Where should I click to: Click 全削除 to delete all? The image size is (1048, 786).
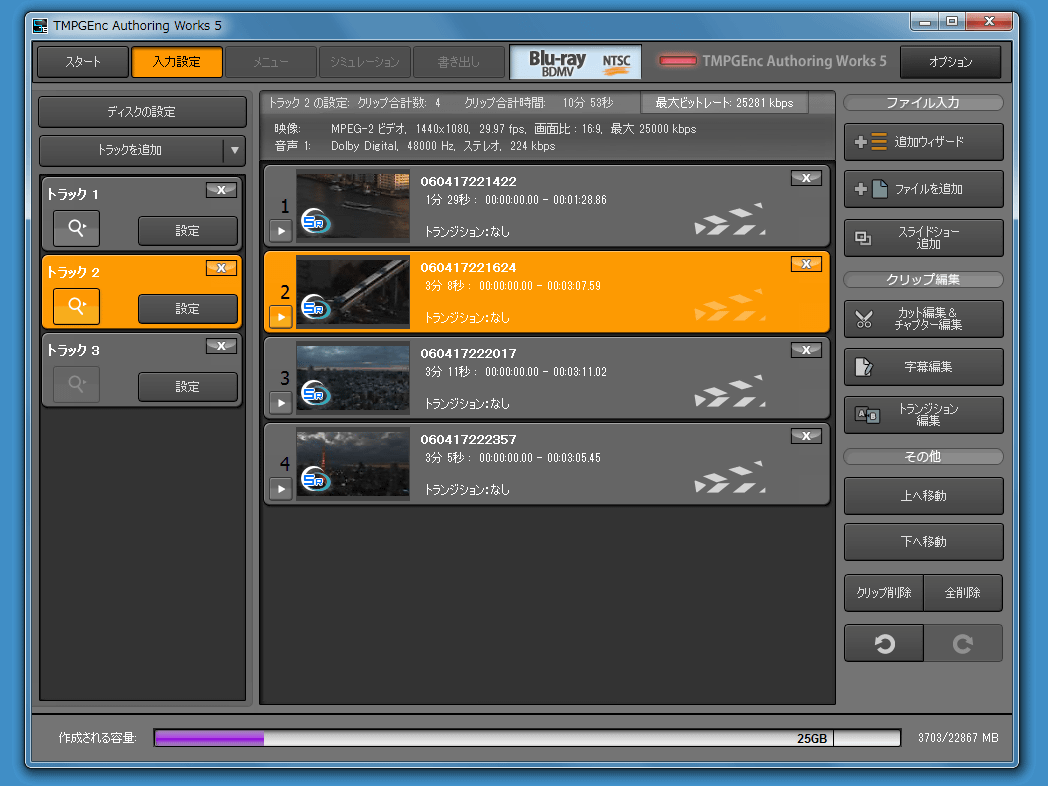962,593
